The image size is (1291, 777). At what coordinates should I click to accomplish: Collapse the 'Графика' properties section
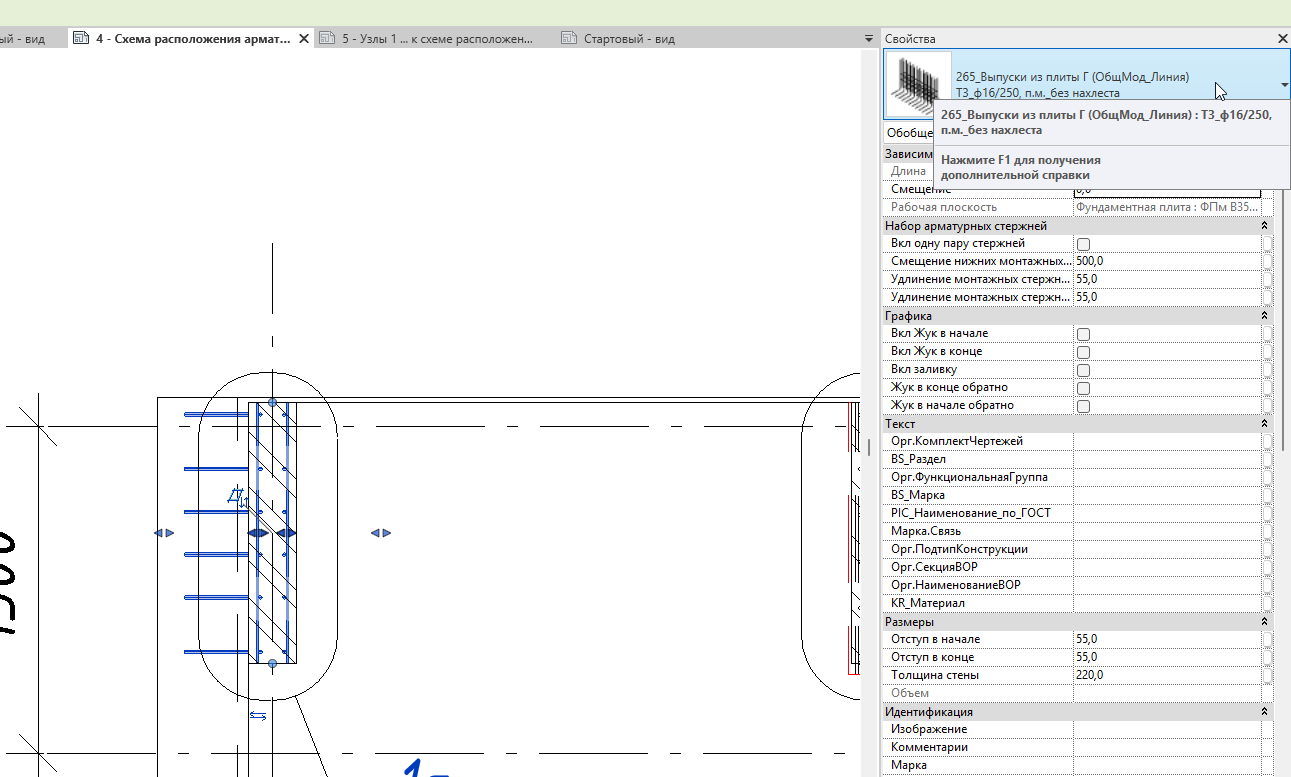click(1265, 316)
